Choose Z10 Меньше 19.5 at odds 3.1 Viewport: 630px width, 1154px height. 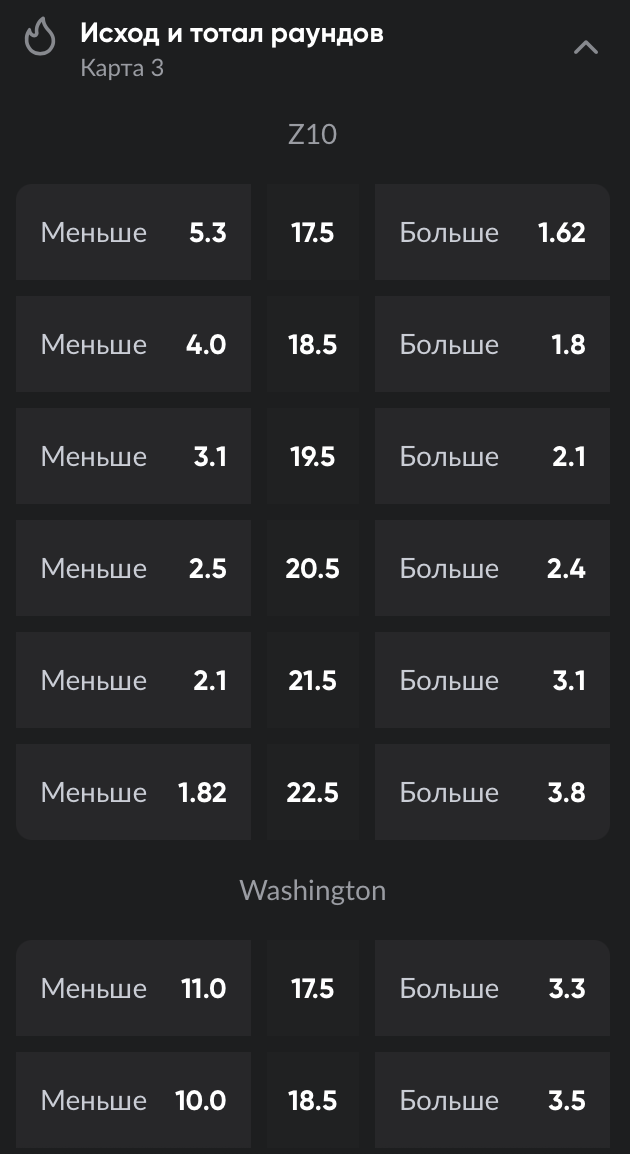click(133, 457)
